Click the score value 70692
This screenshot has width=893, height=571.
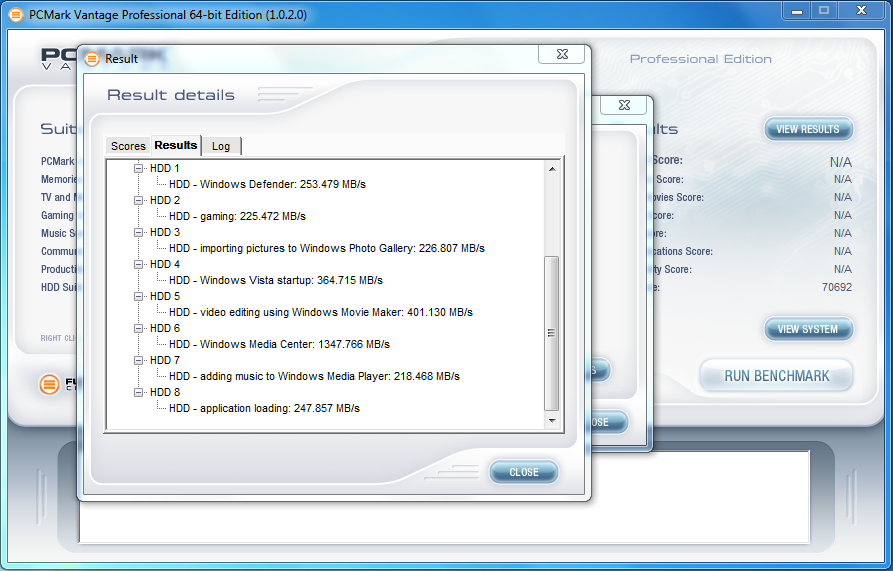coord(837,287)
